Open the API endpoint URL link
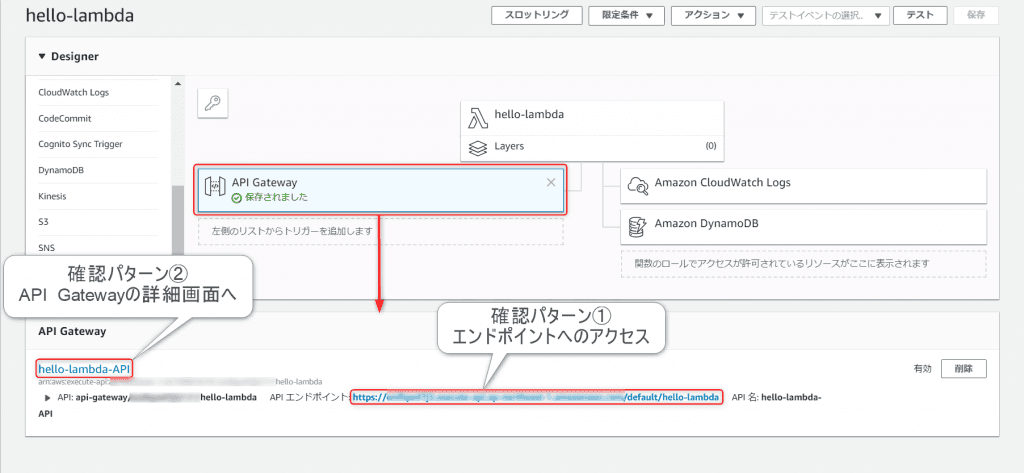This screenshot has height=473, width=1024. (x=535, y=397)
